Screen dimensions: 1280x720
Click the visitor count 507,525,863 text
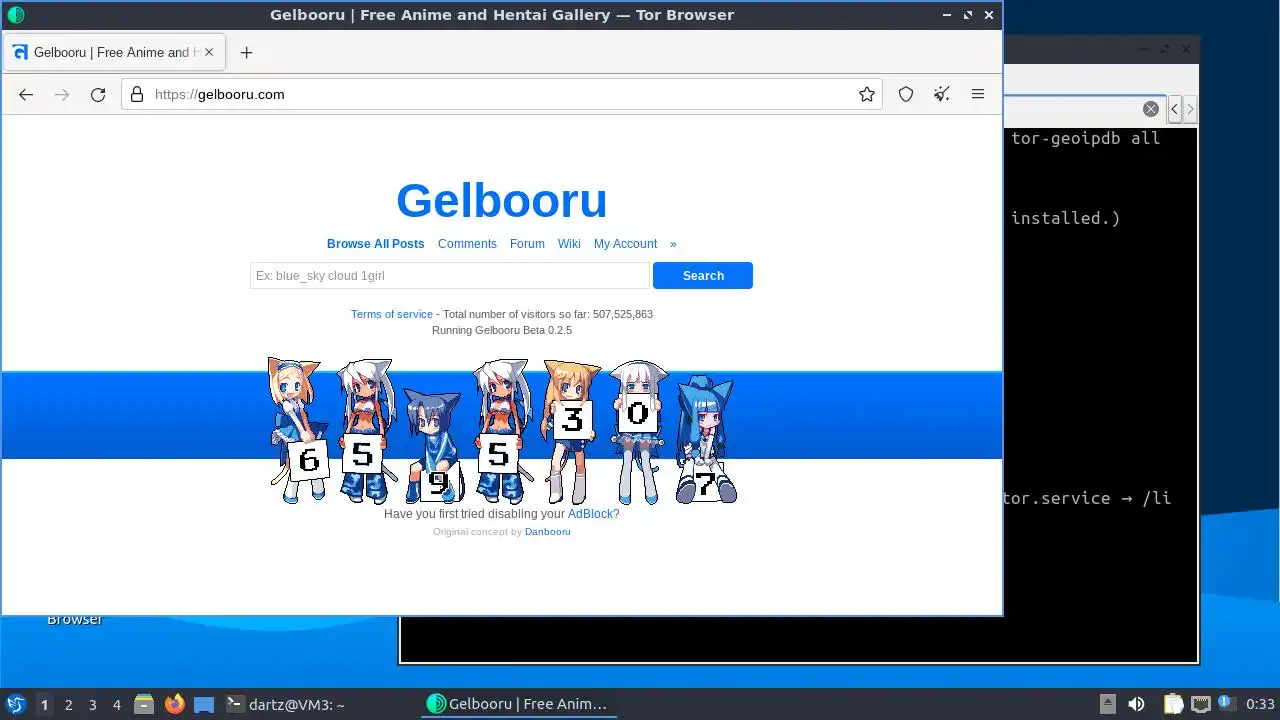(x=623, y=314)
